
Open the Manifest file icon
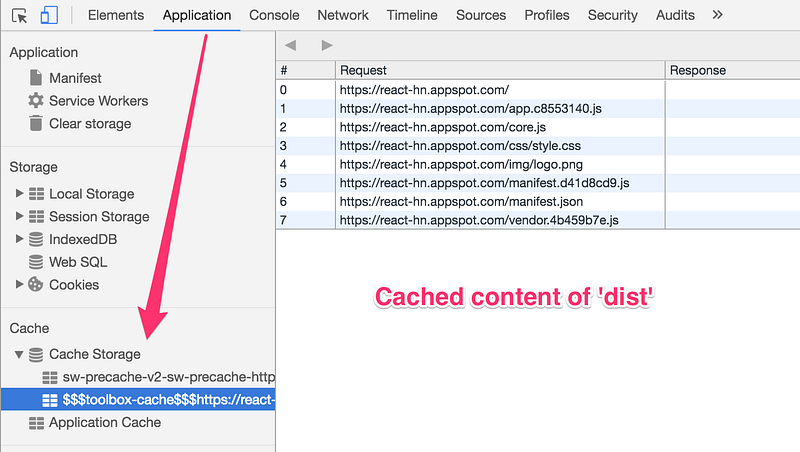point(36,78)
